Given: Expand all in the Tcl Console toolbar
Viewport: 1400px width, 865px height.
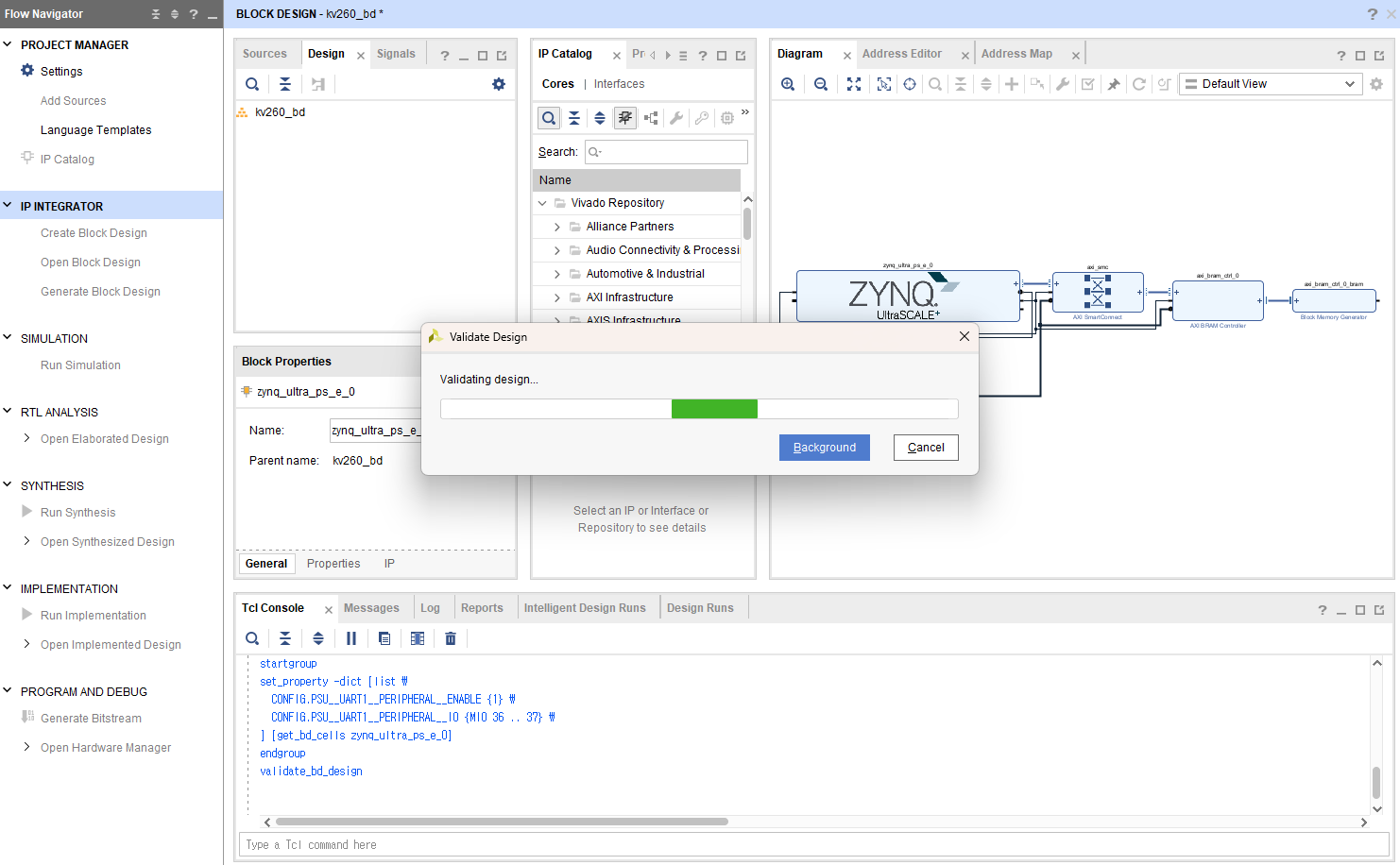Looking at the screenshot, I should pyautogui.click(x=318, y=638).
